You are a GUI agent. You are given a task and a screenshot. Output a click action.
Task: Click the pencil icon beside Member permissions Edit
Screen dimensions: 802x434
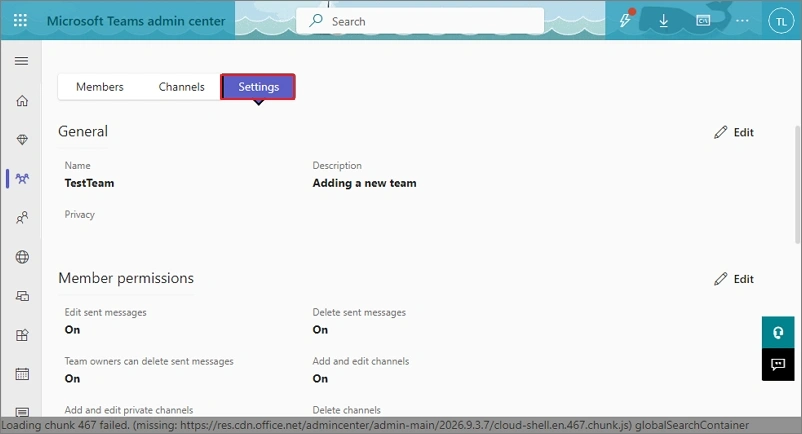coord(721,279)
